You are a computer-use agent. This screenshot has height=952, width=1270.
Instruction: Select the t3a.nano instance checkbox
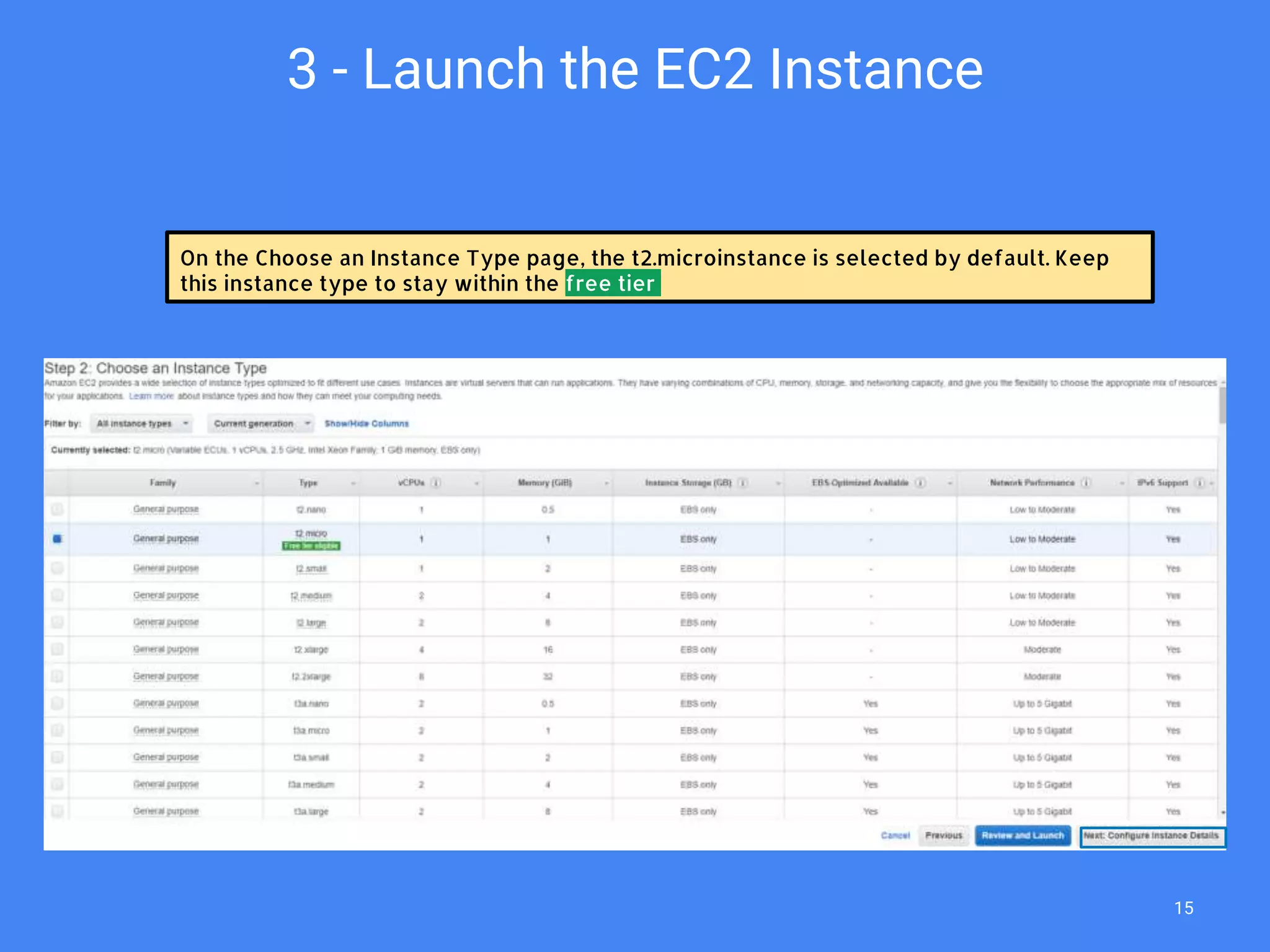pyautogui.click(x=57, y=703)
